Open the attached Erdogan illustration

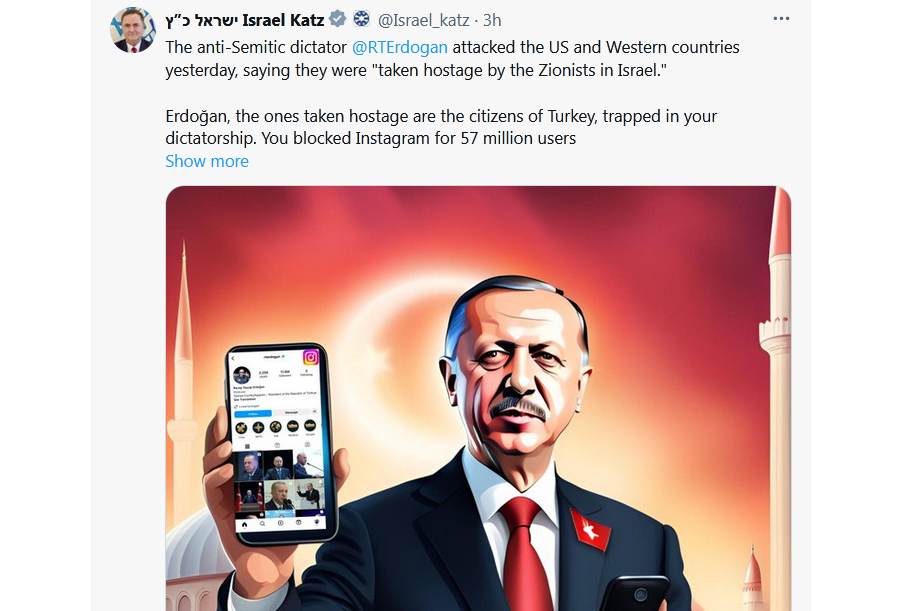coord(478,398)
